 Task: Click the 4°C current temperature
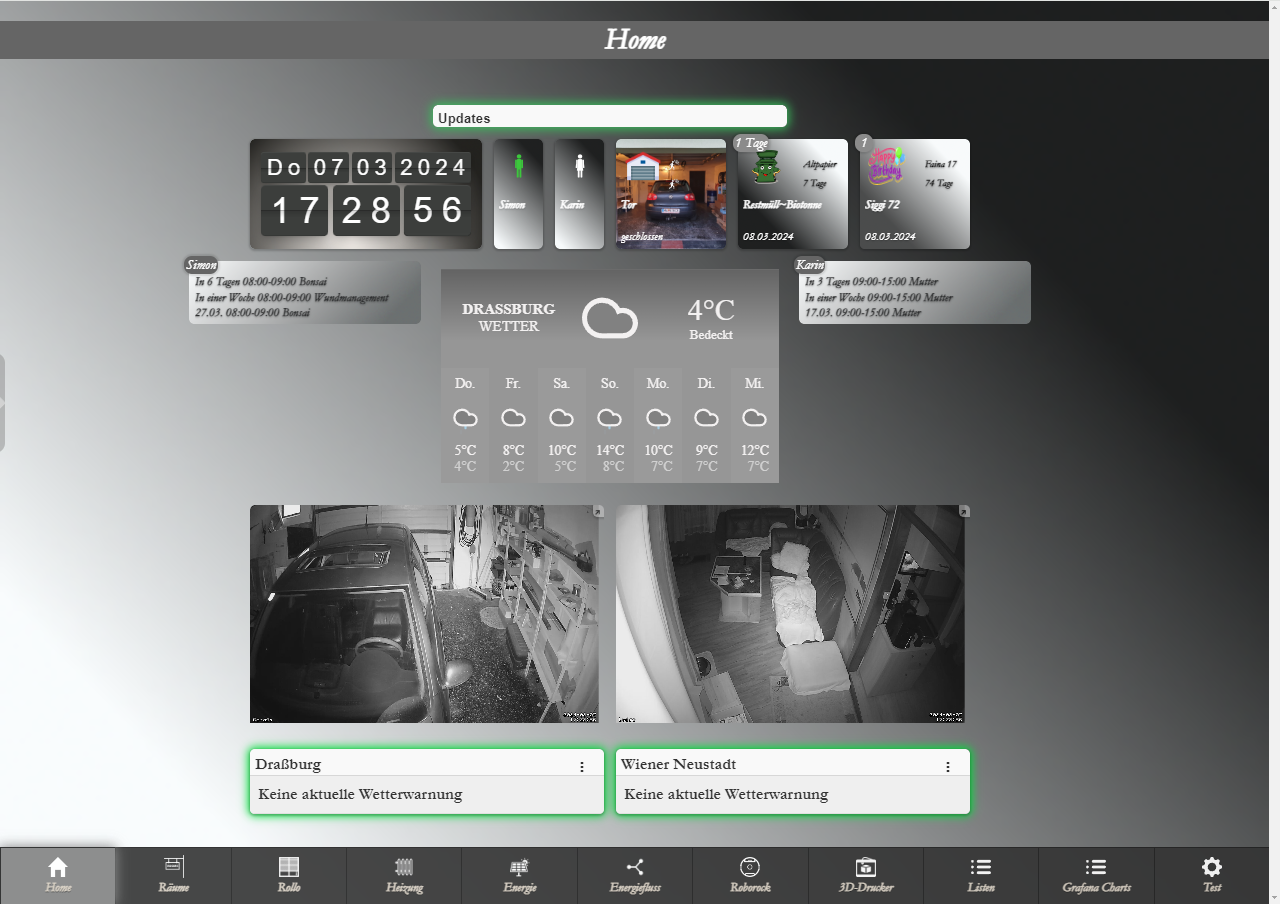[711, 310]
